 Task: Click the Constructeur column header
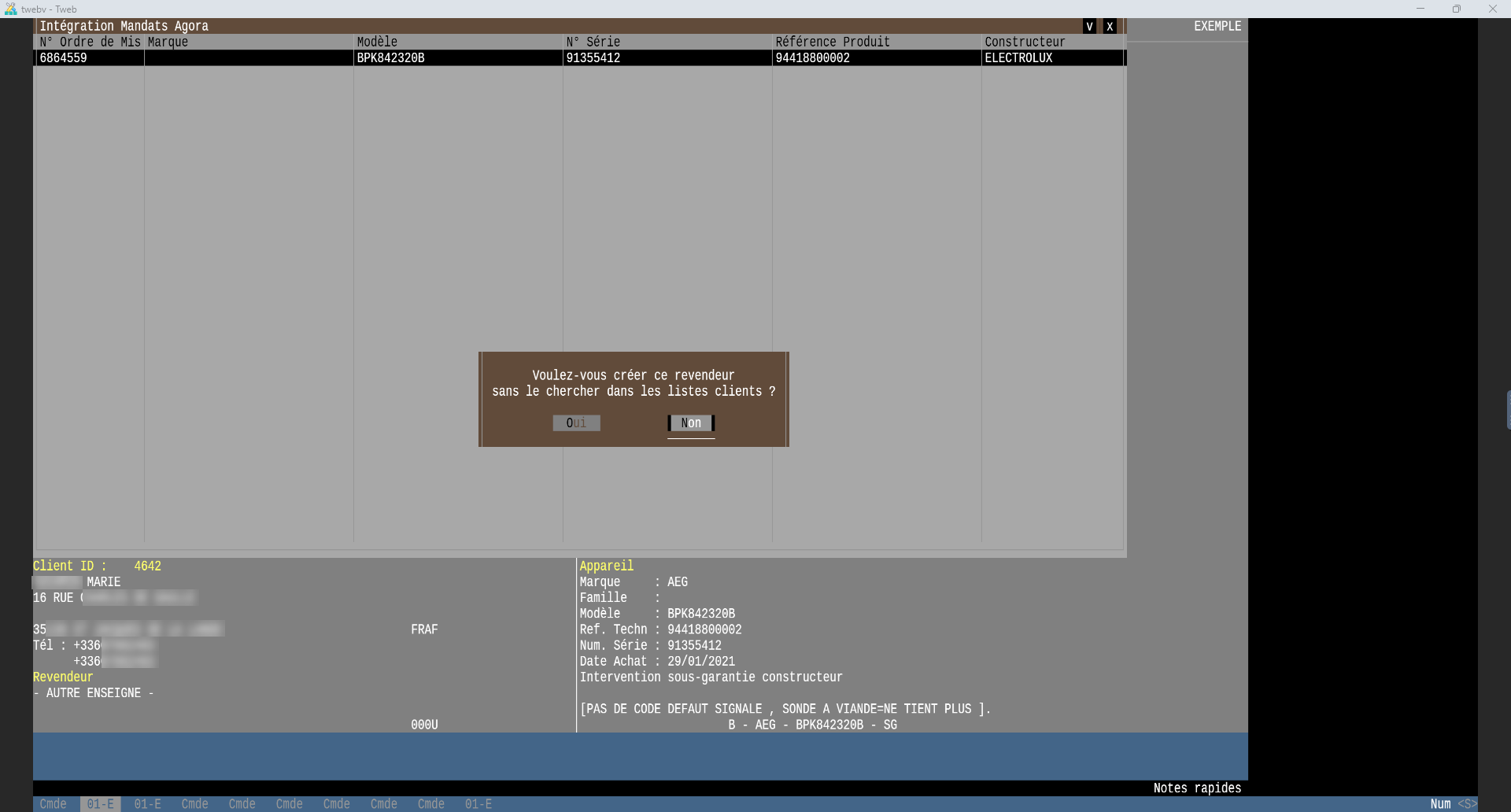[x=1025, y=42]
